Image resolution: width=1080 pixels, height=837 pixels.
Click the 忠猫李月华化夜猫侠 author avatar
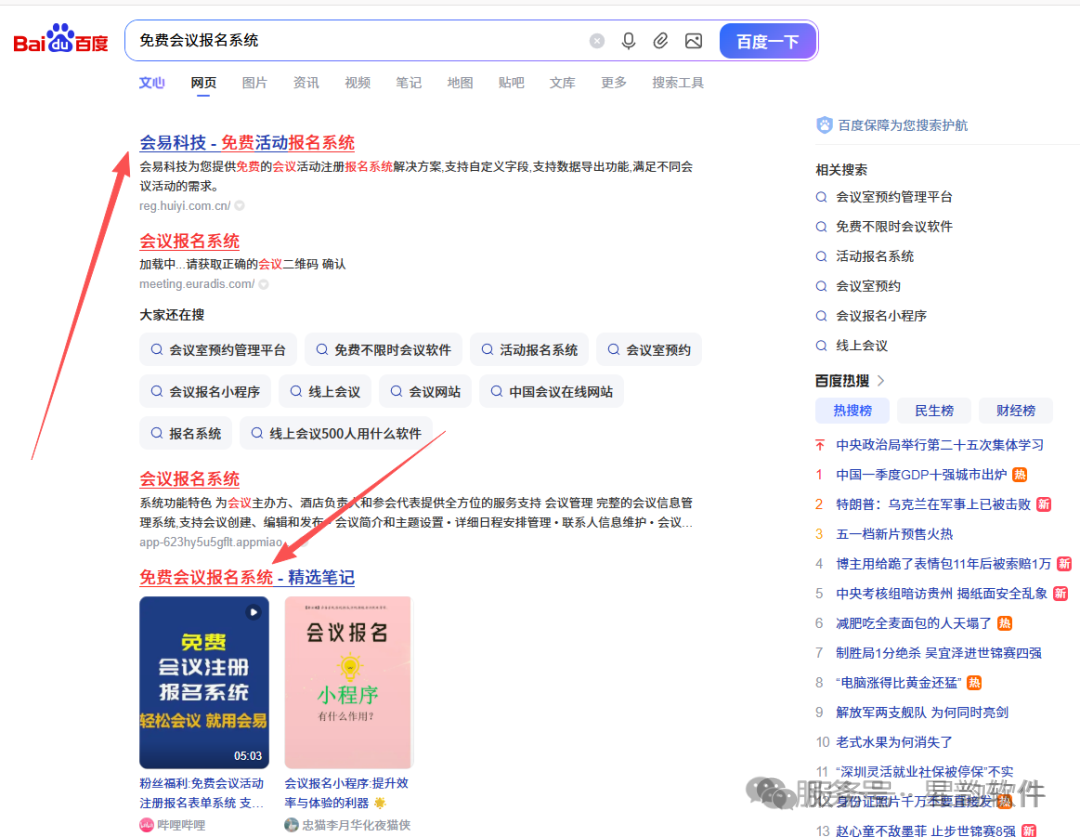pos(291,825)
